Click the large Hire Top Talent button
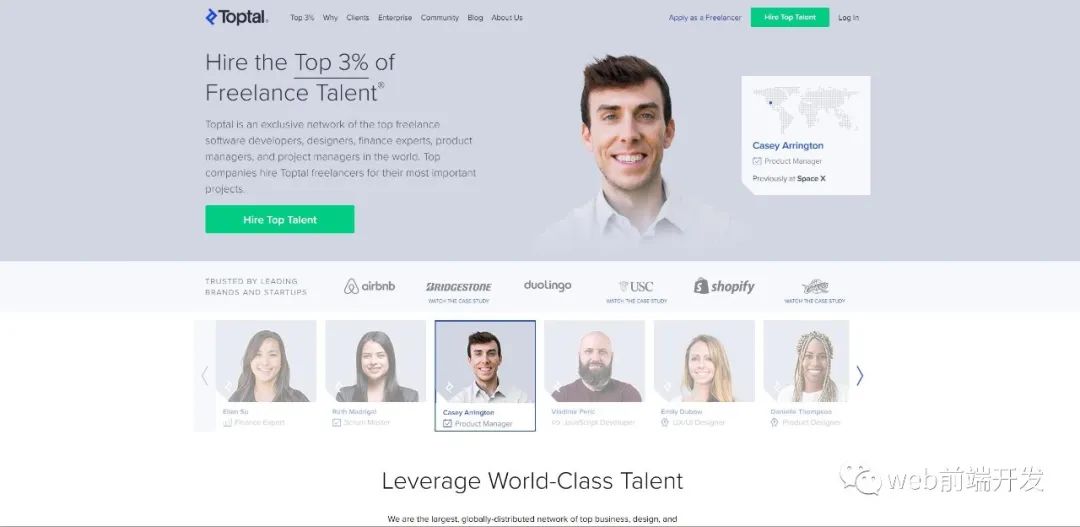Image resolution: width=1080 pixels, height=527 pixels. (280, 219)
